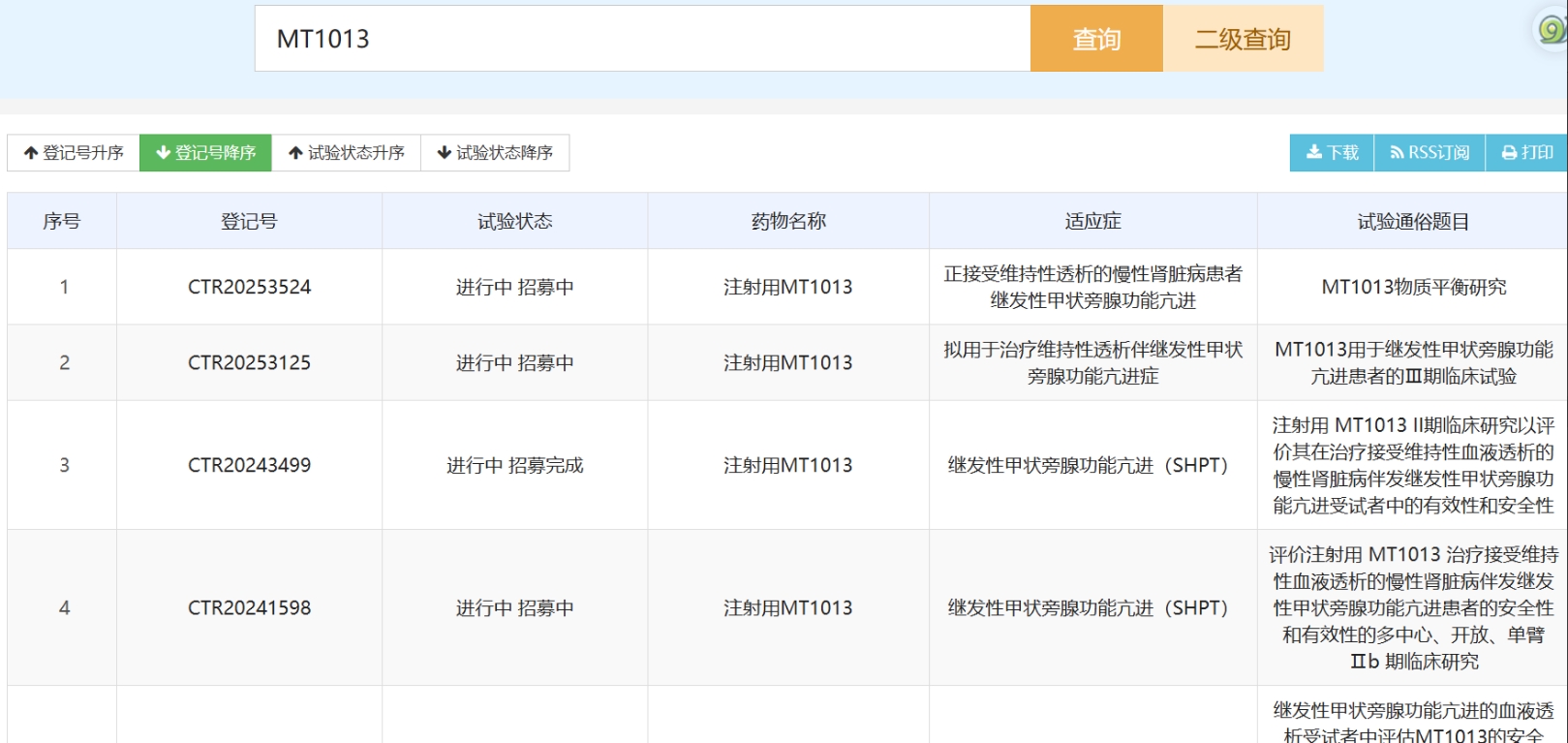This screenshot has height=743, width=1568.
Task: Click the 下载 download button
Action: (x=1332, y=153)
